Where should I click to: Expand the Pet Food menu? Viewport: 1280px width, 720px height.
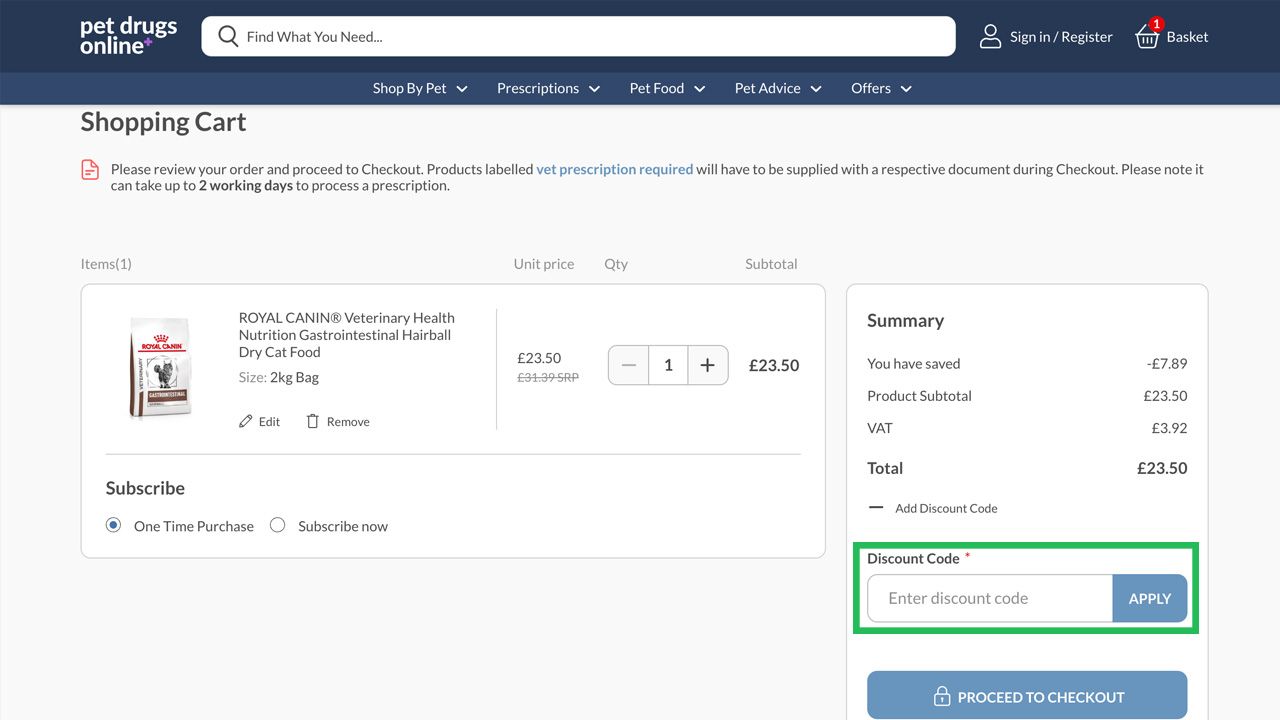pyautogui.click(x=667, y=88)
